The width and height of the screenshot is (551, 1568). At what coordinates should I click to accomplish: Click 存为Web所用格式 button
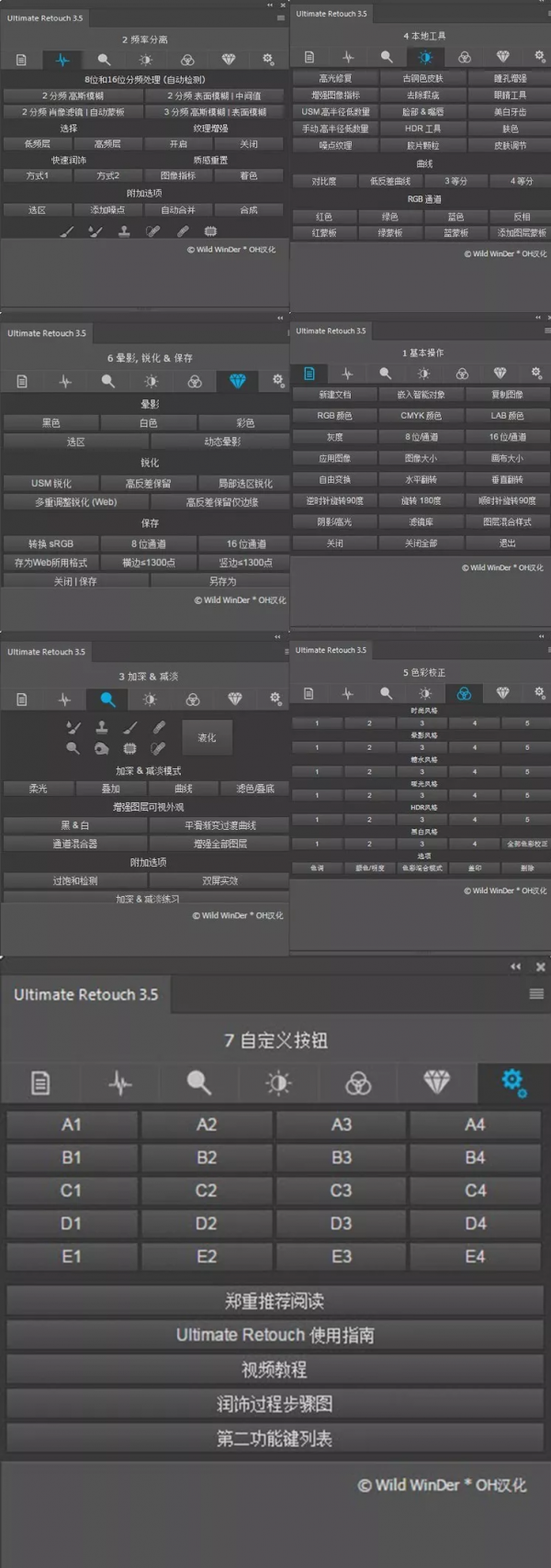tap(51, 562)
